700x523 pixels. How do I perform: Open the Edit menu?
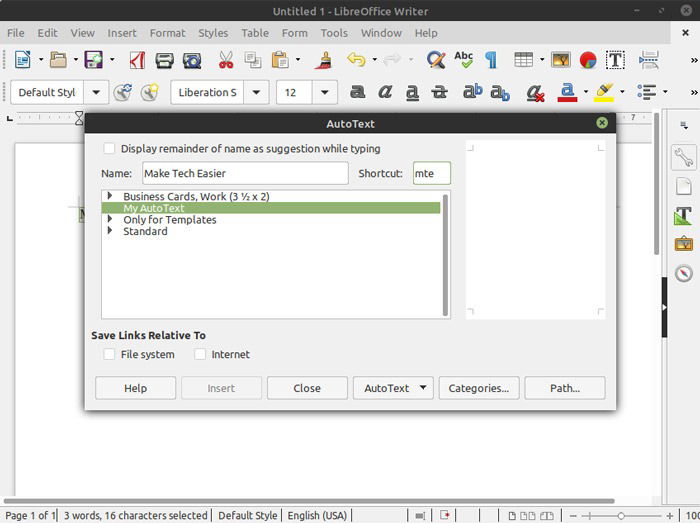[47, 33]
